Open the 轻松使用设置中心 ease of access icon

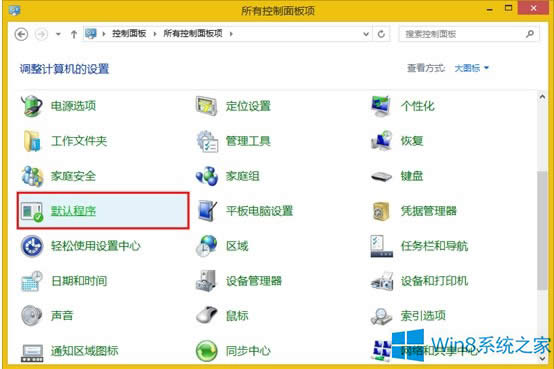tap(32, 246)
